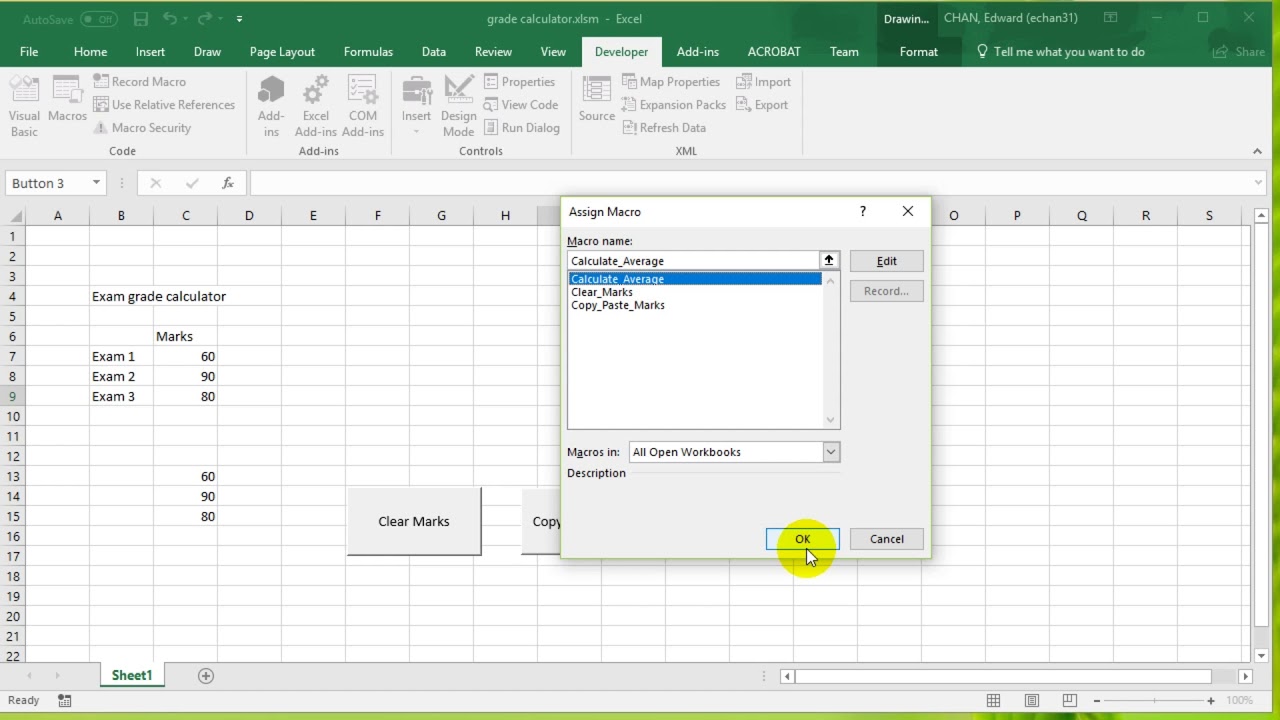Open Macro Security warning icon
1280x720 pixels.
click(x=101, y=127)
